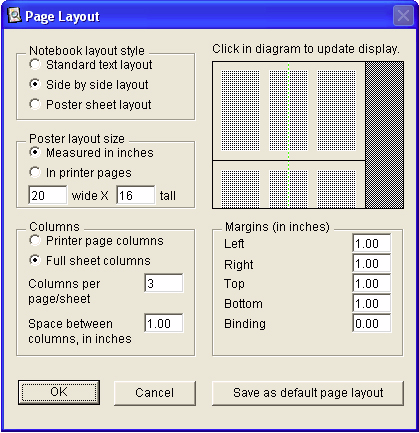Choose In printer pages option
The width and height of the screenshot is (419, 433).
80,173
